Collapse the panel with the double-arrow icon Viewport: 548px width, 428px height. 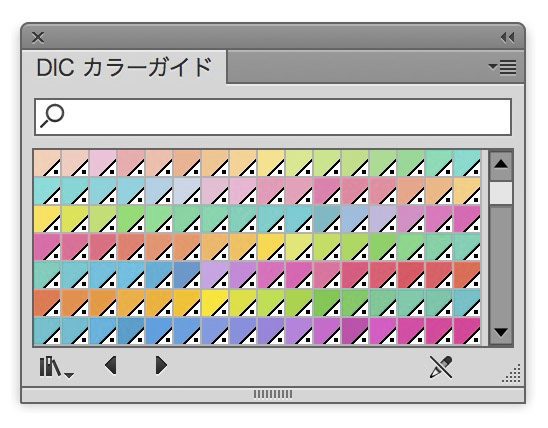(x=507, y=37)
